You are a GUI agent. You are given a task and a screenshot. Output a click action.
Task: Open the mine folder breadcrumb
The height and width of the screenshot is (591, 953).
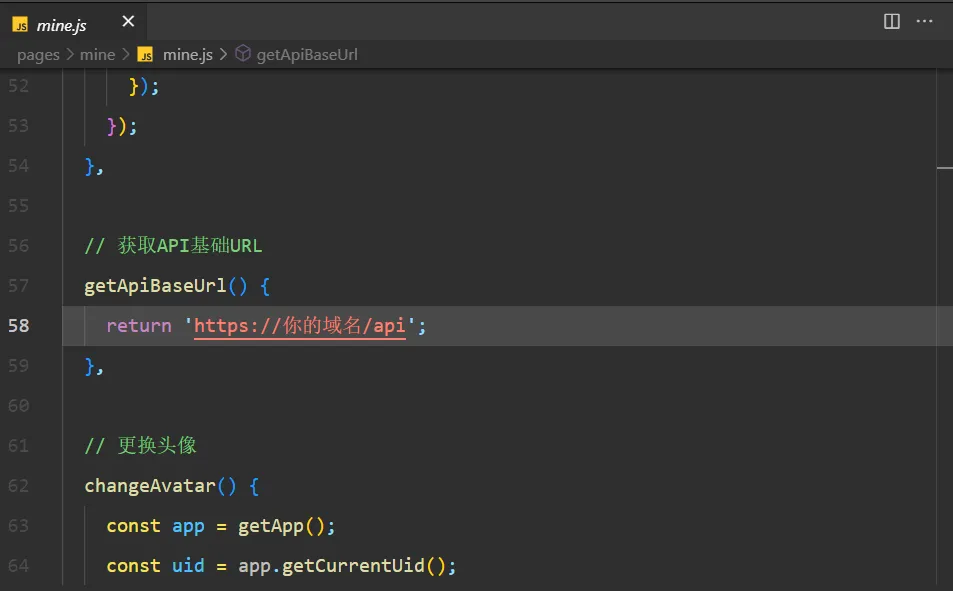tap(97, 55)
